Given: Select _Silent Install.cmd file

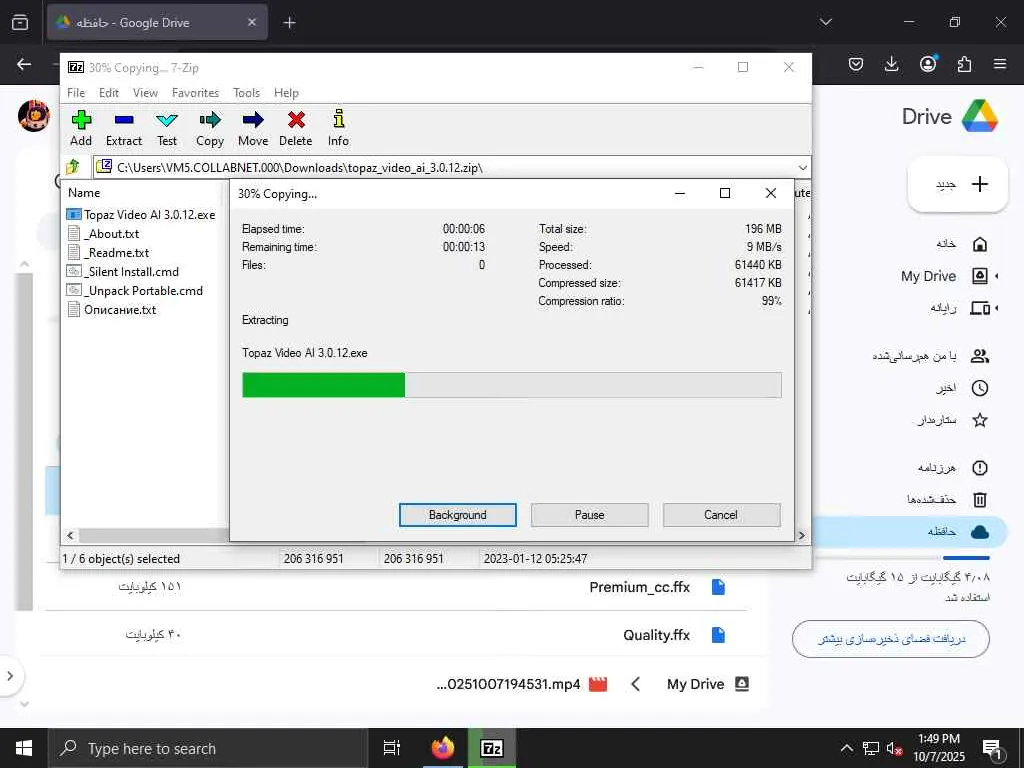Looking at the screenshot, I should pyautogui.click(x=123, y=272).
